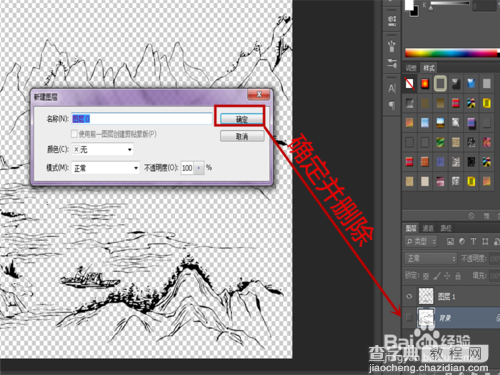The height and width of the screenshot is (375, 500).
Task: Toggle lock image pixels brush icon
Action: (437, 276)
